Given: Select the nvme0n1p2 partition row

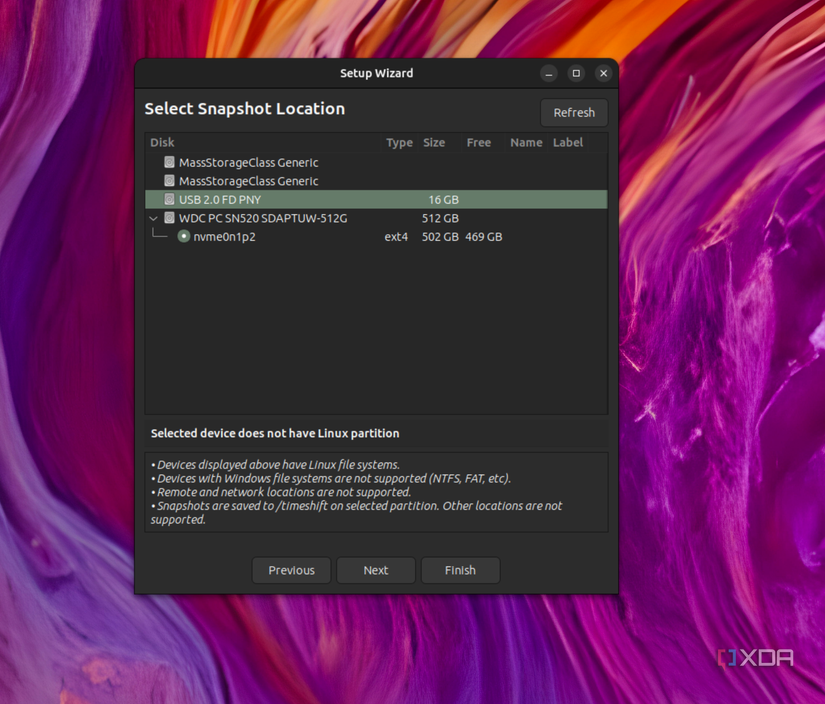Looking at the screenshot, I should coord(230,237).
